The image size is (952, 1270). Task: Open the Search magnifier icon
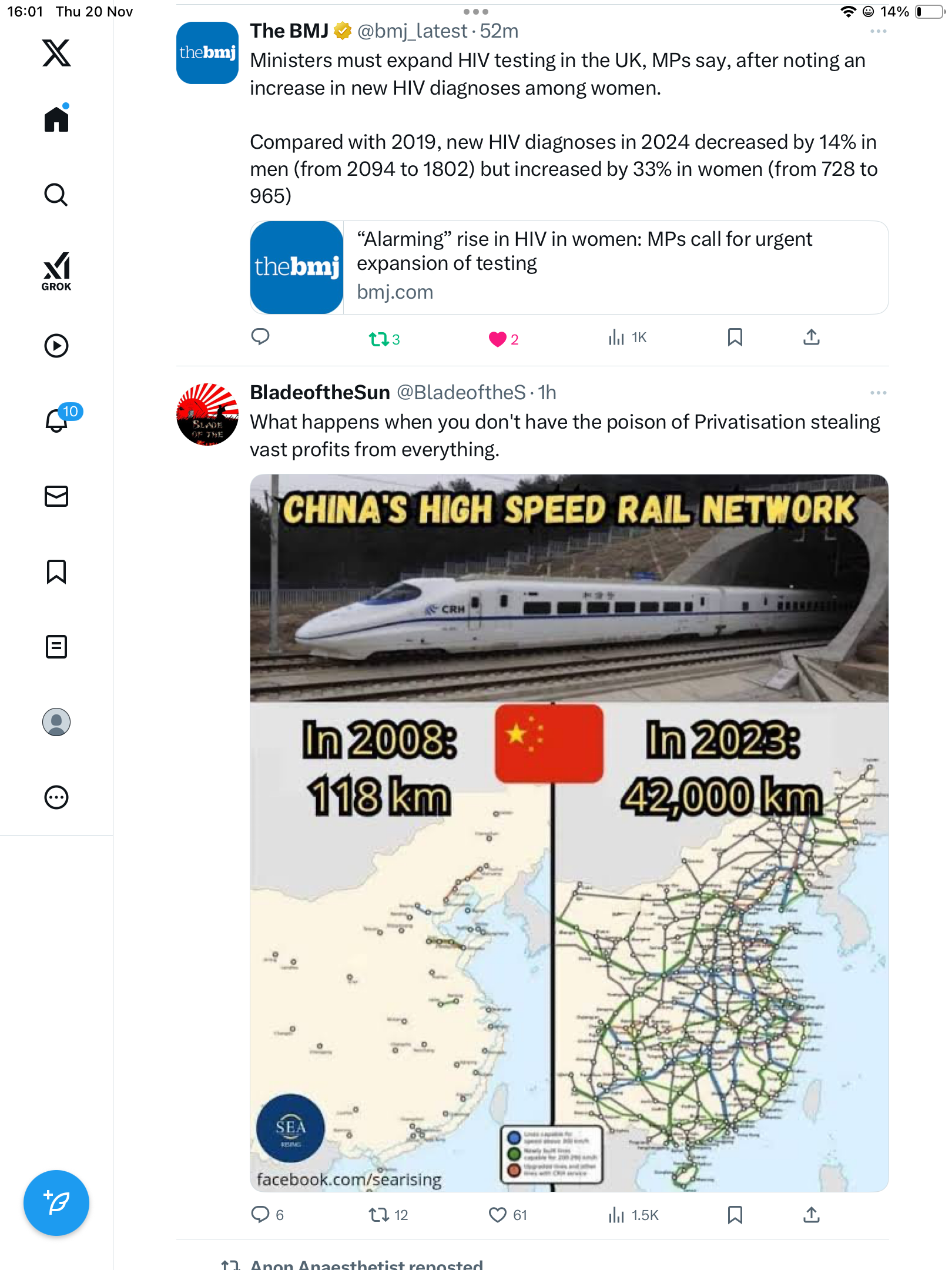pyautogui.click(x=56, y=195)
